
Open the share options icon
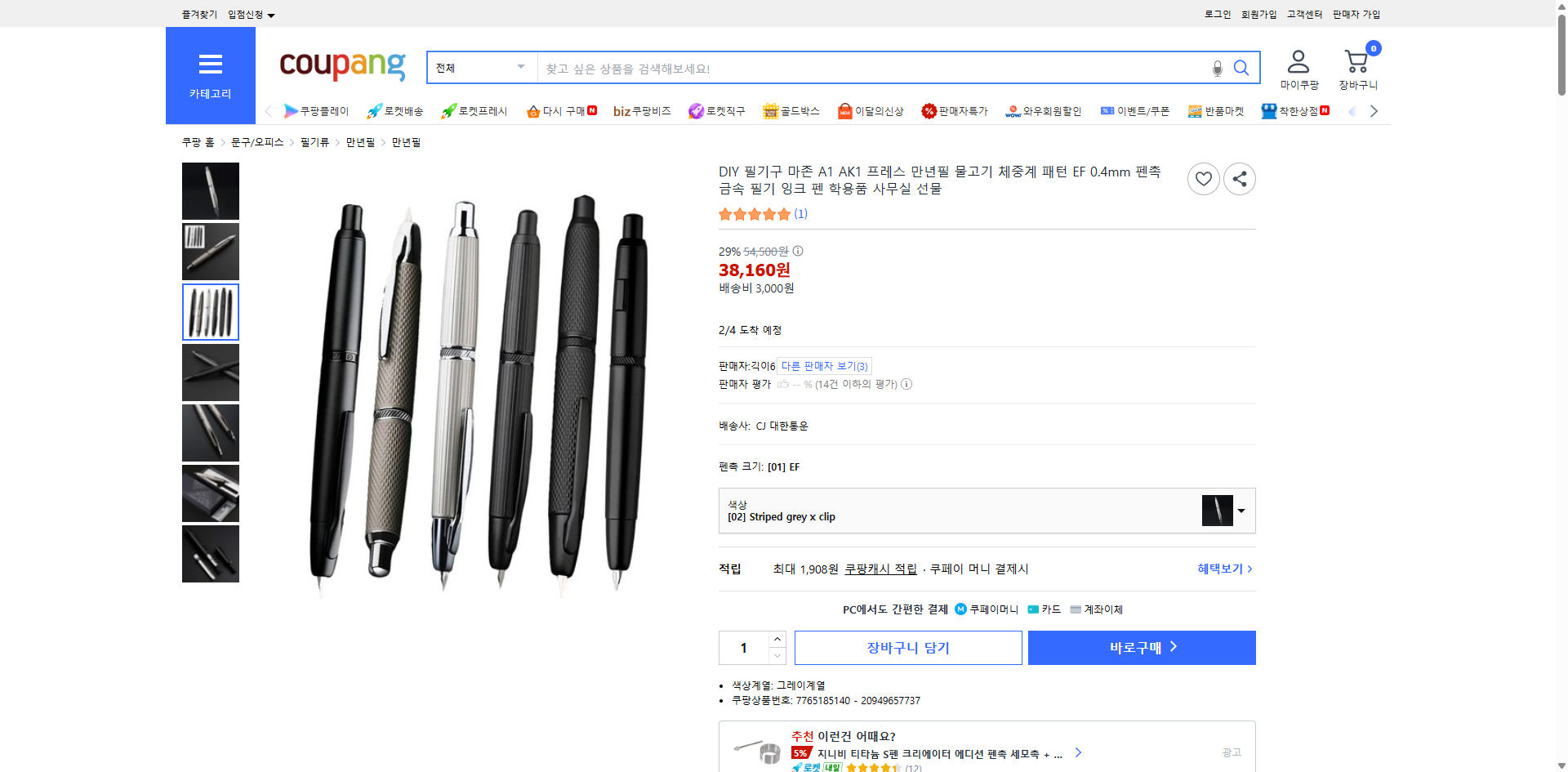pos(1239,178)
